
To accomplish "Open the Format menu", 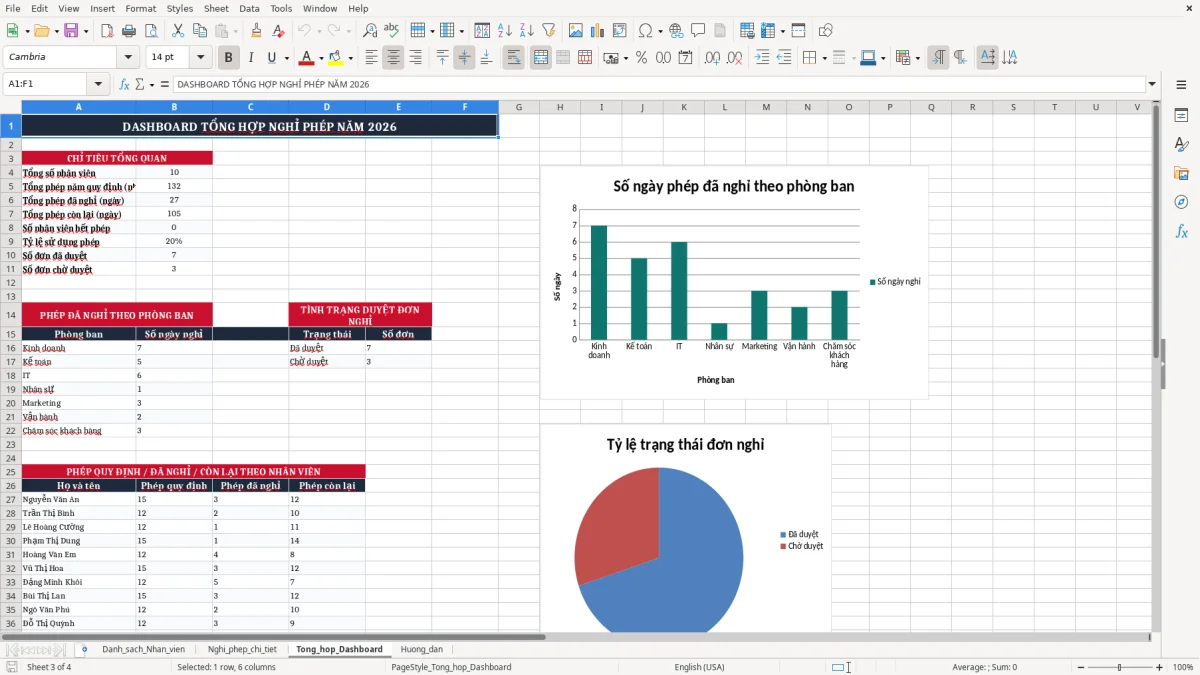I will (x=140, y=8).
